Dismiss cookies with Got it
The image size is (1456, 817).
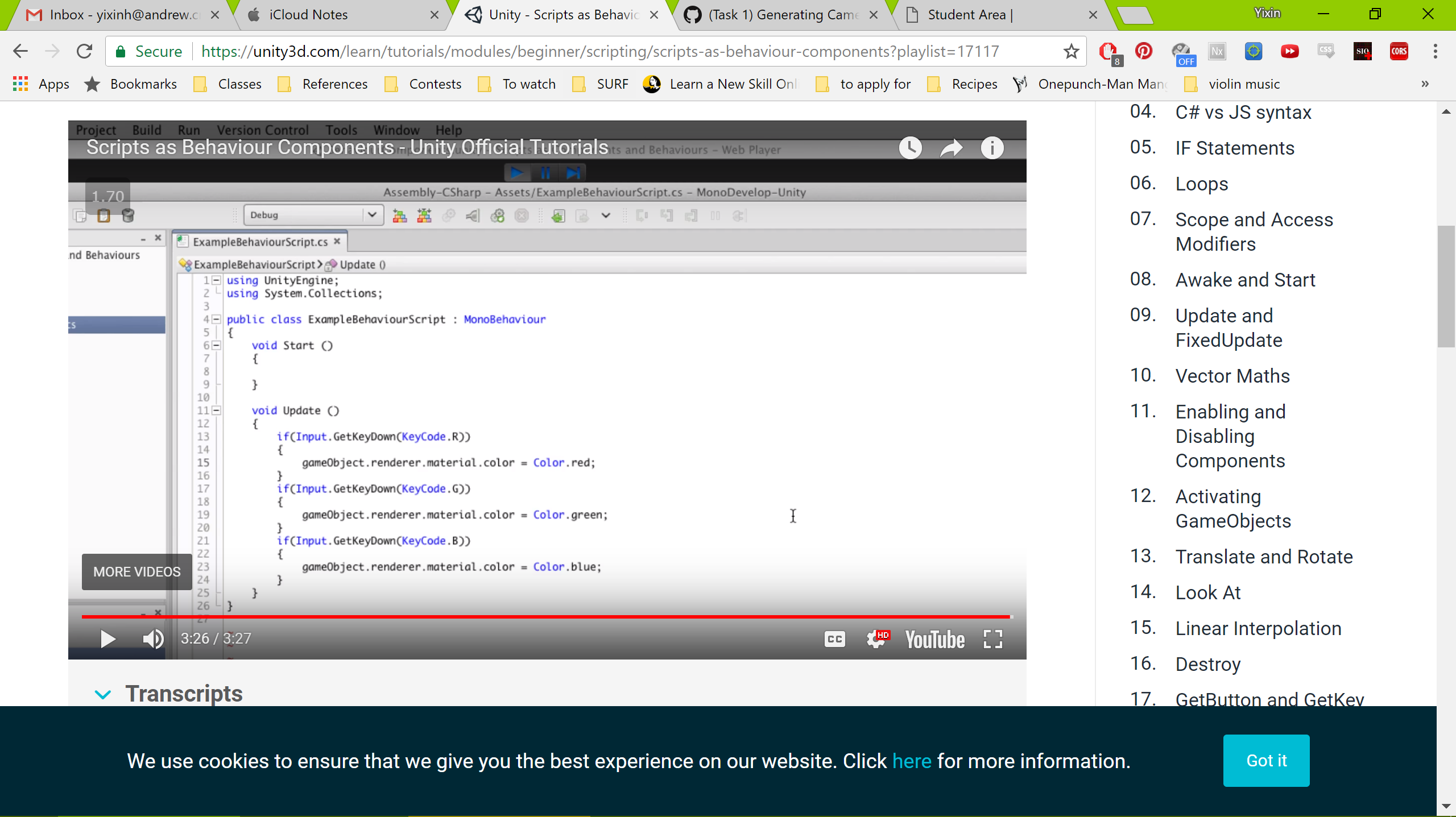1266,761
